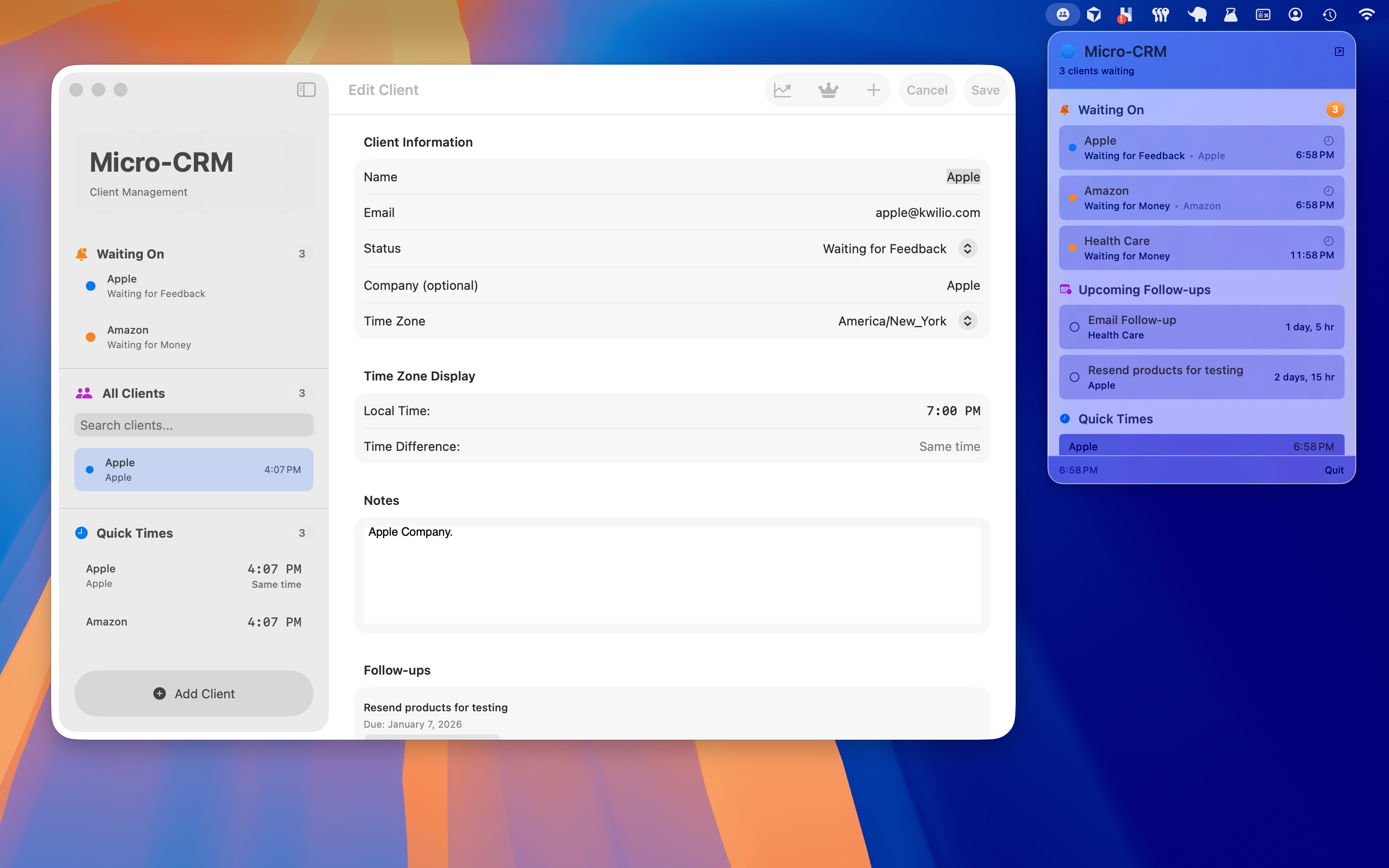The image size is (1389, 868).
Task: Click the Waiting On bell icon in sidebar
Action: 82,254
